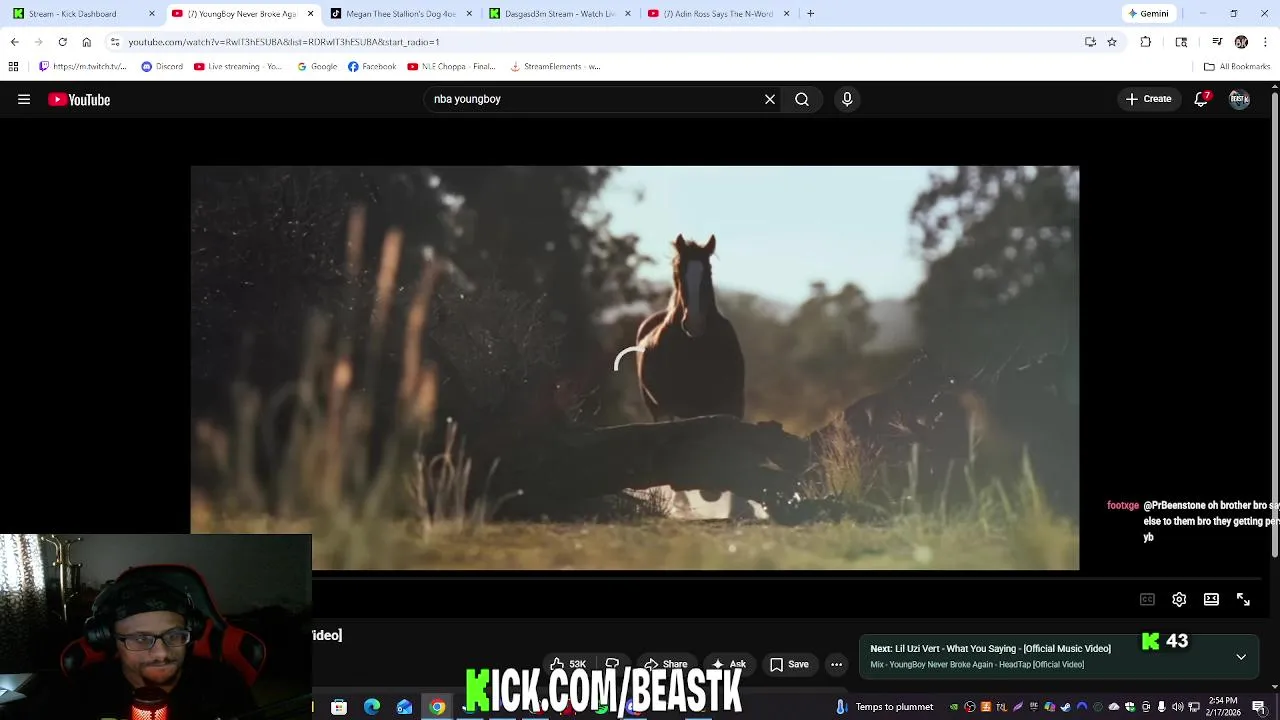Screen dimensions: 1280x720
Task: Open the twitch.tv bookmark
Action: [x=82, y=66]
